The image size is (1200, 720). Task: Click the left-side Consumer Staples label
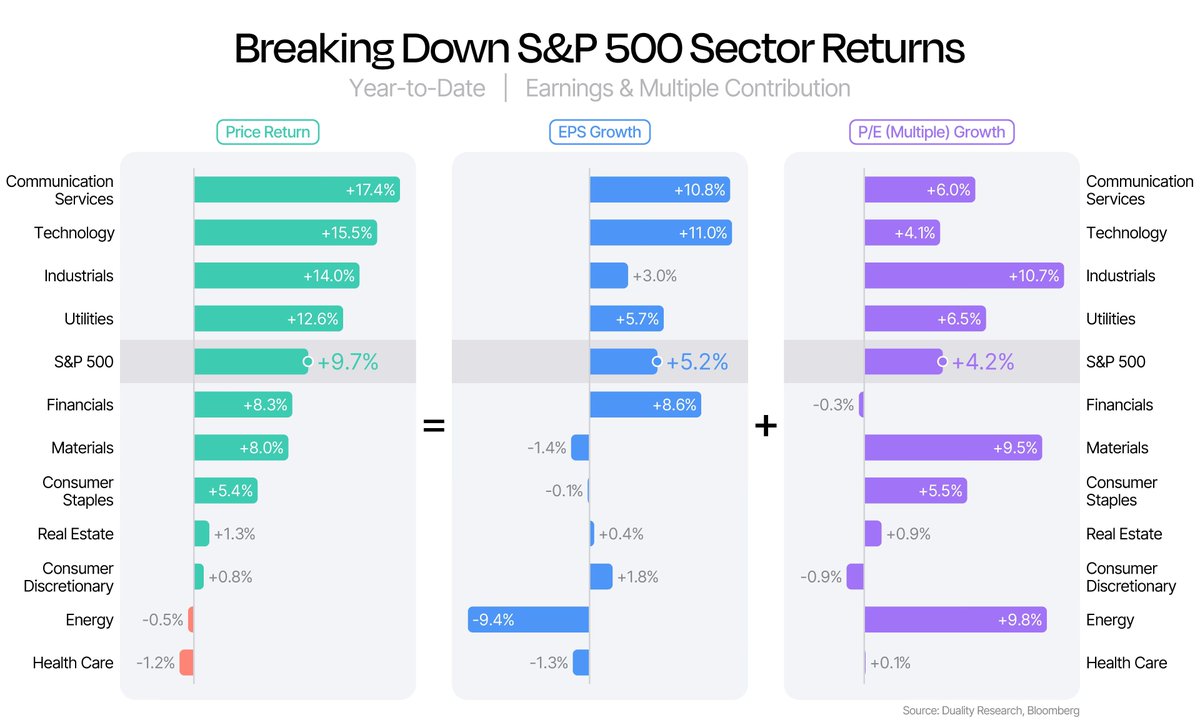tap(78, 491)
